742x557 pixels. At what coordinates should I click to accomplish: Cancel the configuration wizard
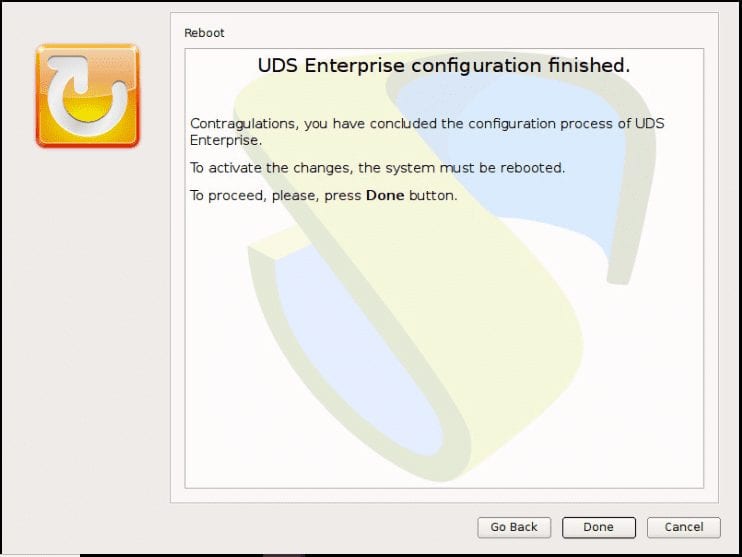coord(683,527)
